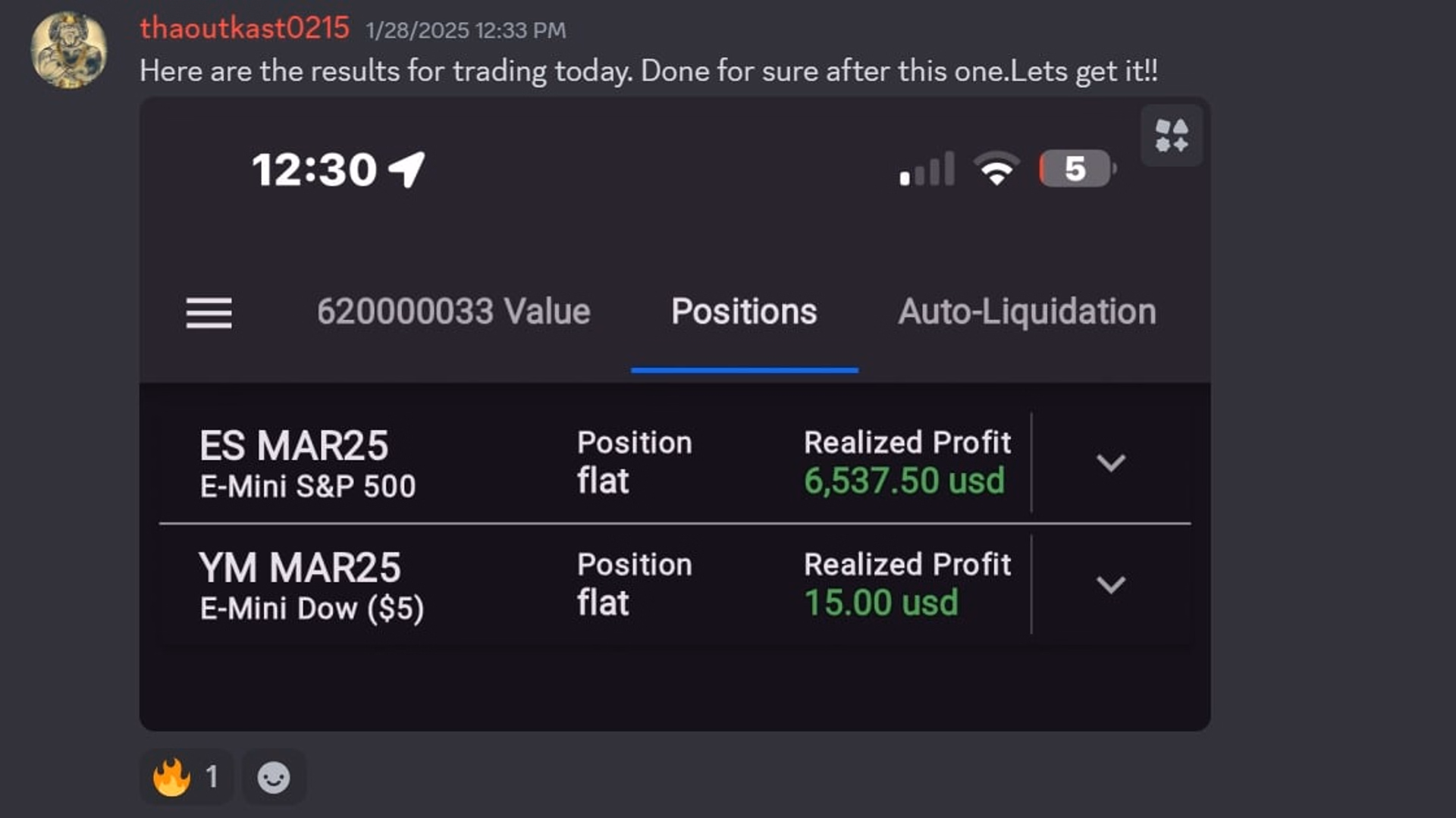The height and width of the screenshot is (818, 1456).
Task: Expand the ES MAR25 position row
Action: coord(1111,462)
